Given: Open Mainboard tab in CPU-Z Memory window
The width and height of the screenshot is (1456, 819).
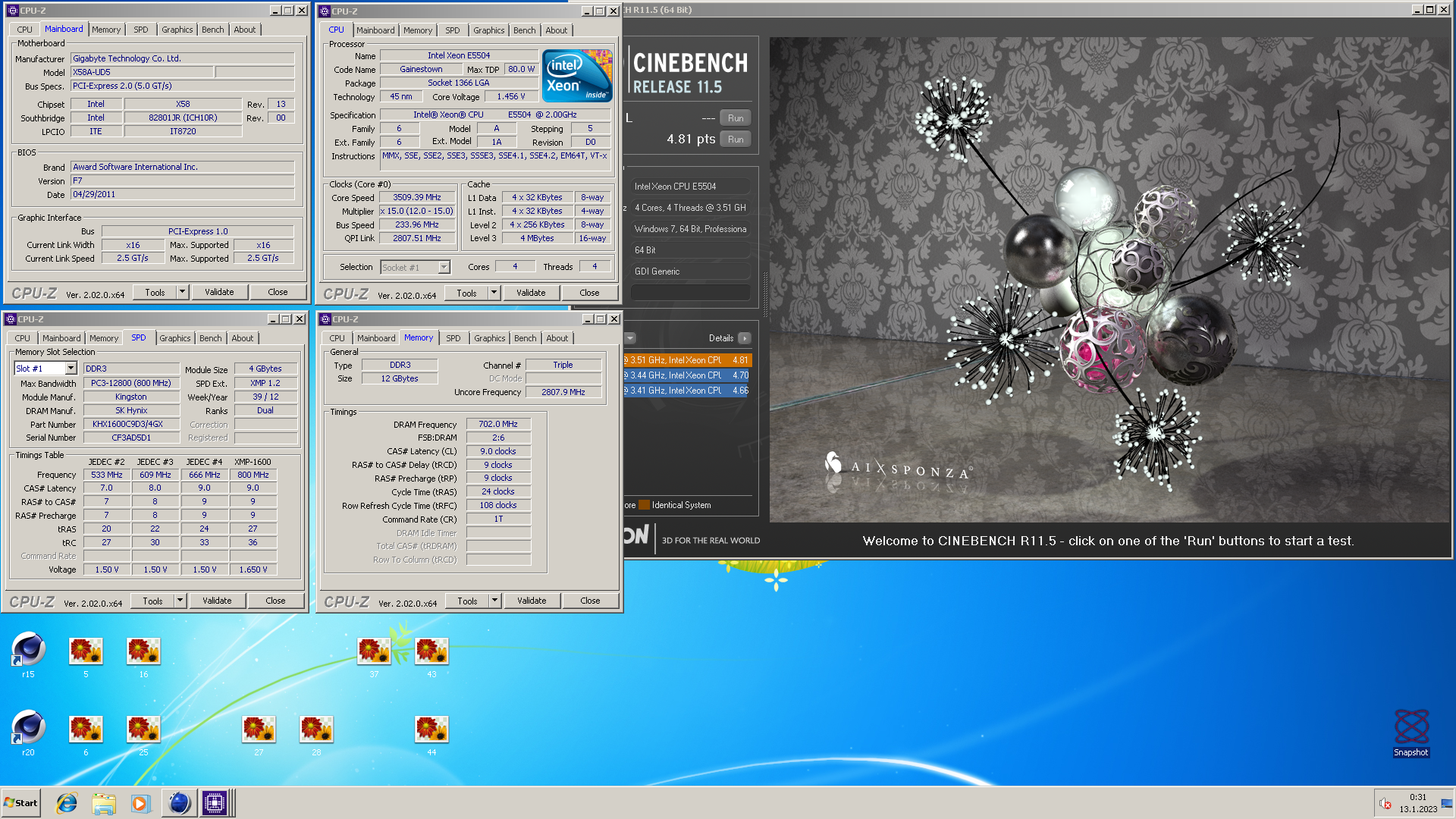Looking at the screenshot, I should click(376, 338).
